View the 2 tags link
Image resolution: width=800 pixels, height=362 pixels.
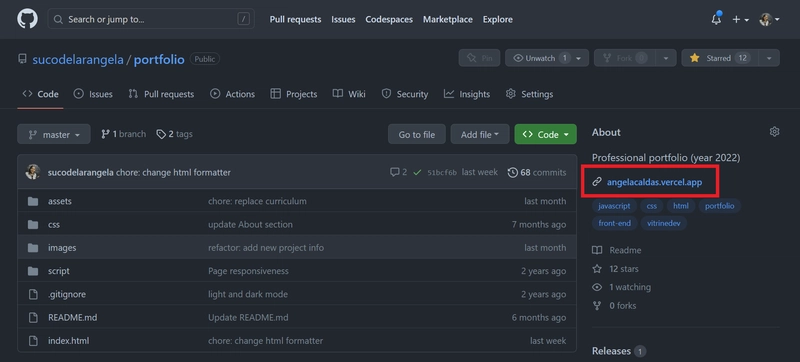click(x=174, y=134)
